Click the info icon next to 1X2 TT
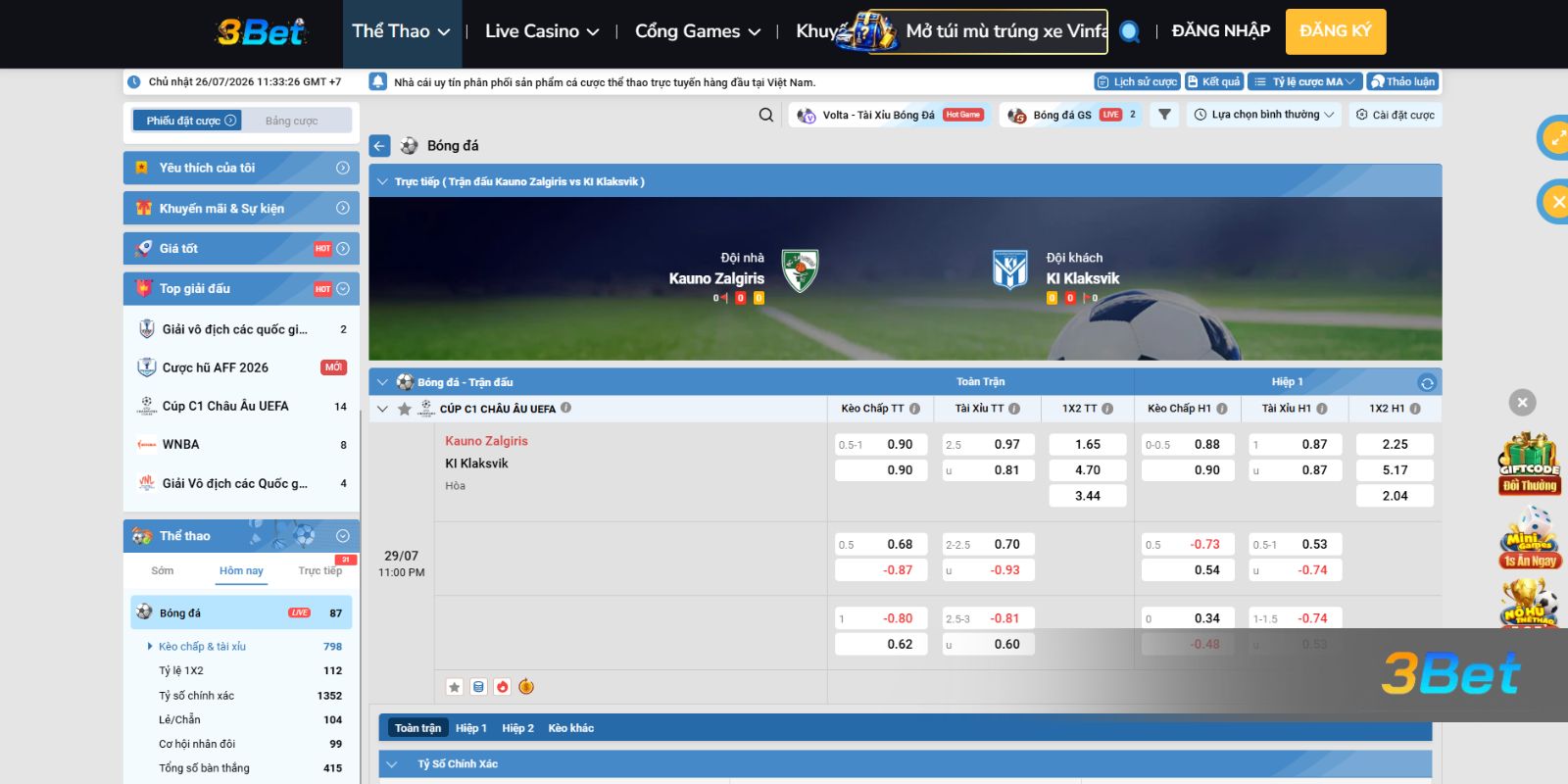The height and width of the screenshot is (784, 1568). [x=1107, y=409]
